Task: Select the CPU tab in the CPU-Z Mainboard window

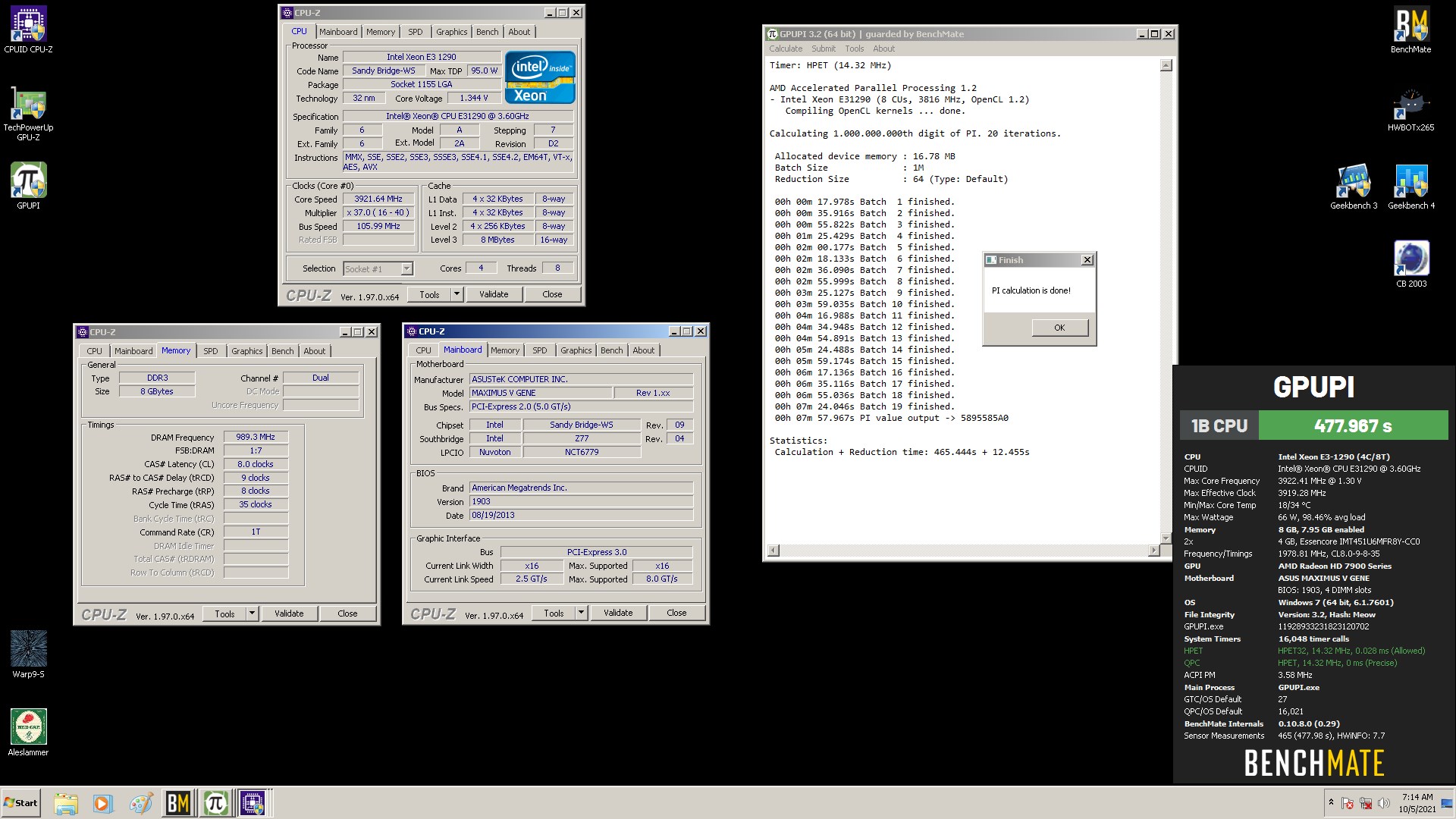Action: point(423,350)
